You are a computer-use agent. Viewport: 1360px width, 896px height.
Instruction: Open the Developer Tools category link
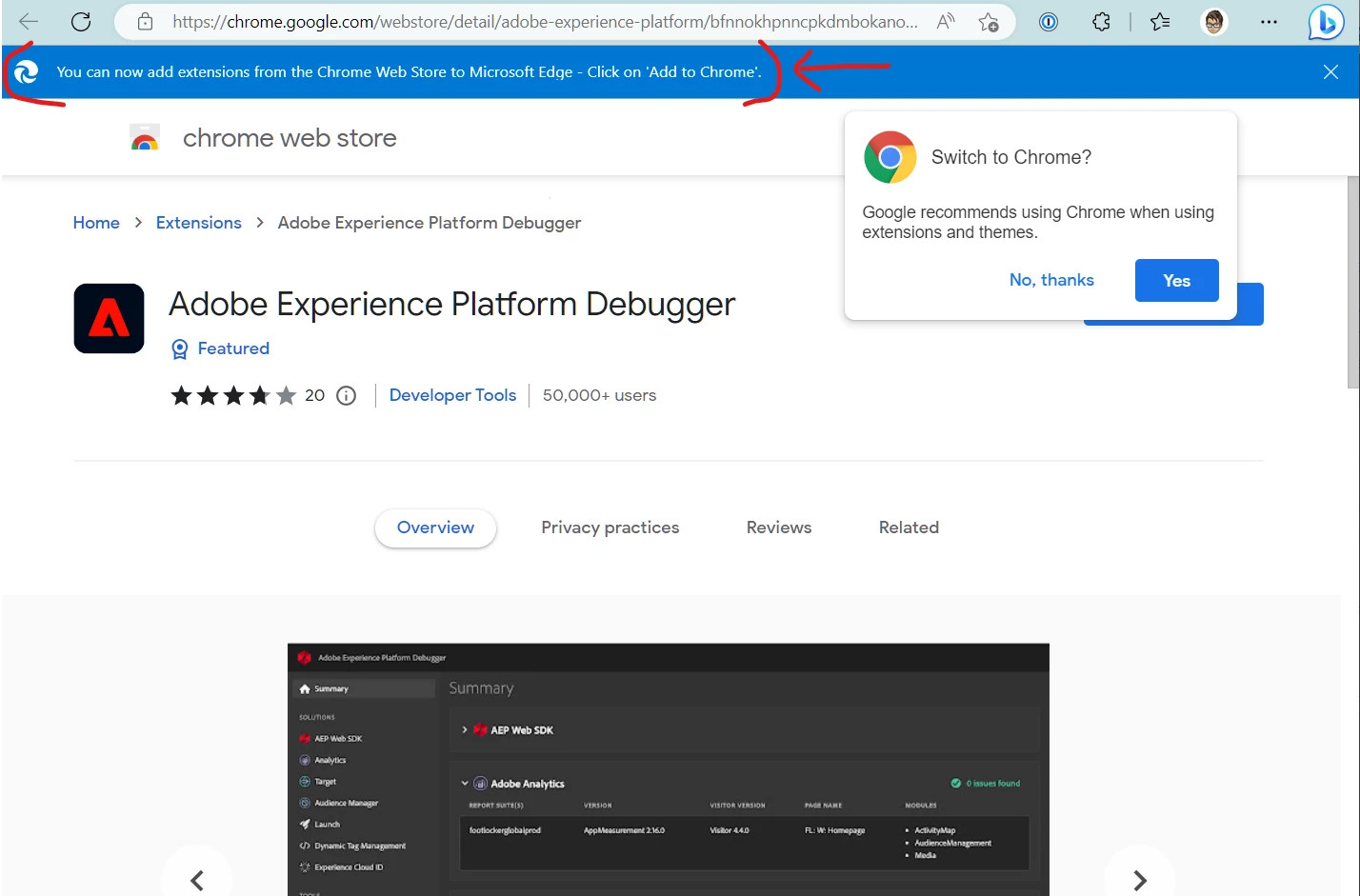[452, 395]
